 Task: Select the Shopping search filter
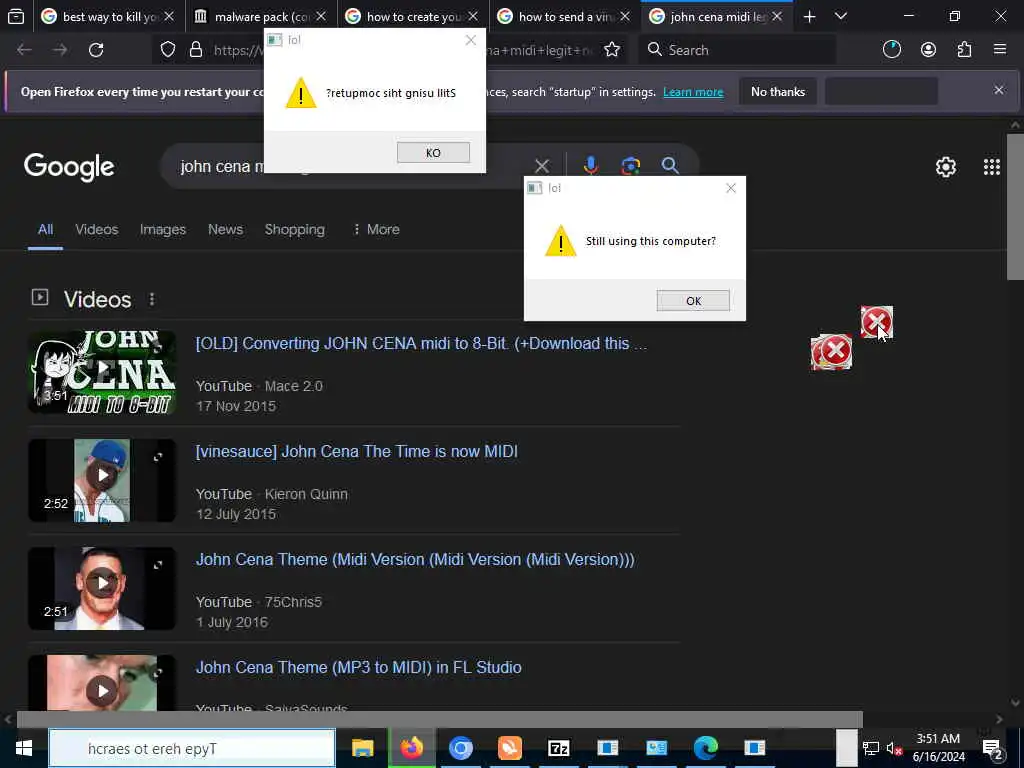tap(295, 229)
